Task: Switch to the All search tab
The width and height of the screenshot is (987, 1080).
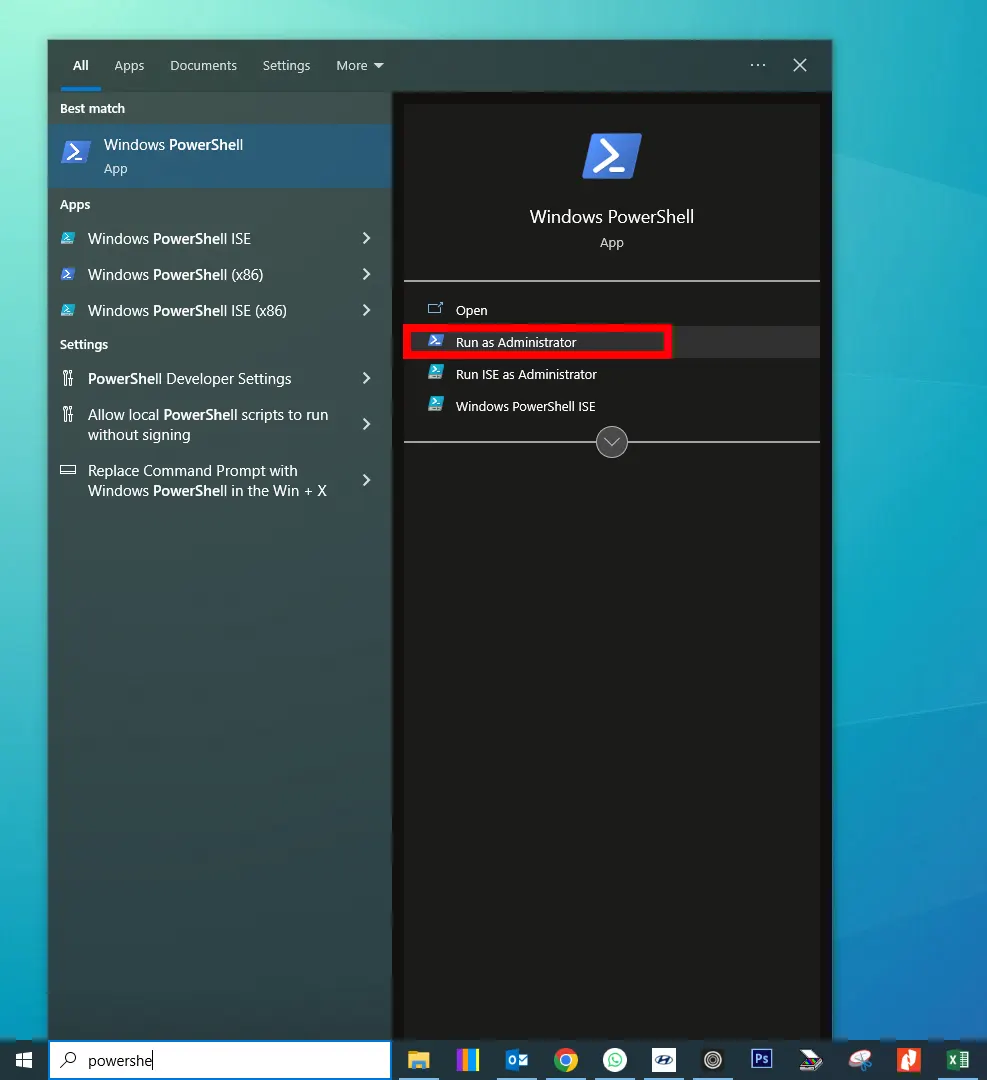Action: [x=81, y=65]
